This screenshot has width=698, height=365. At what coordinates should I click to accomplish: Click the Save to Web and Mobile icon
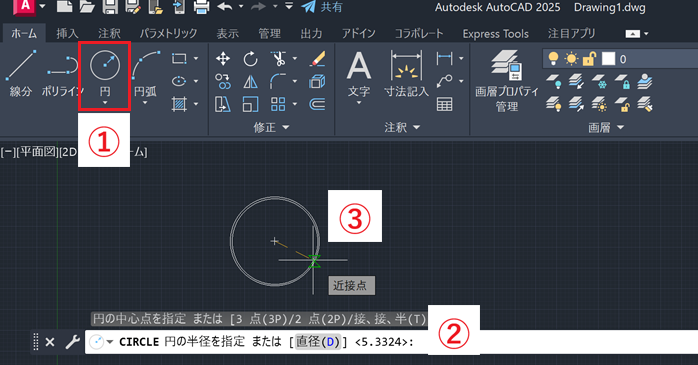click(179, 6)
